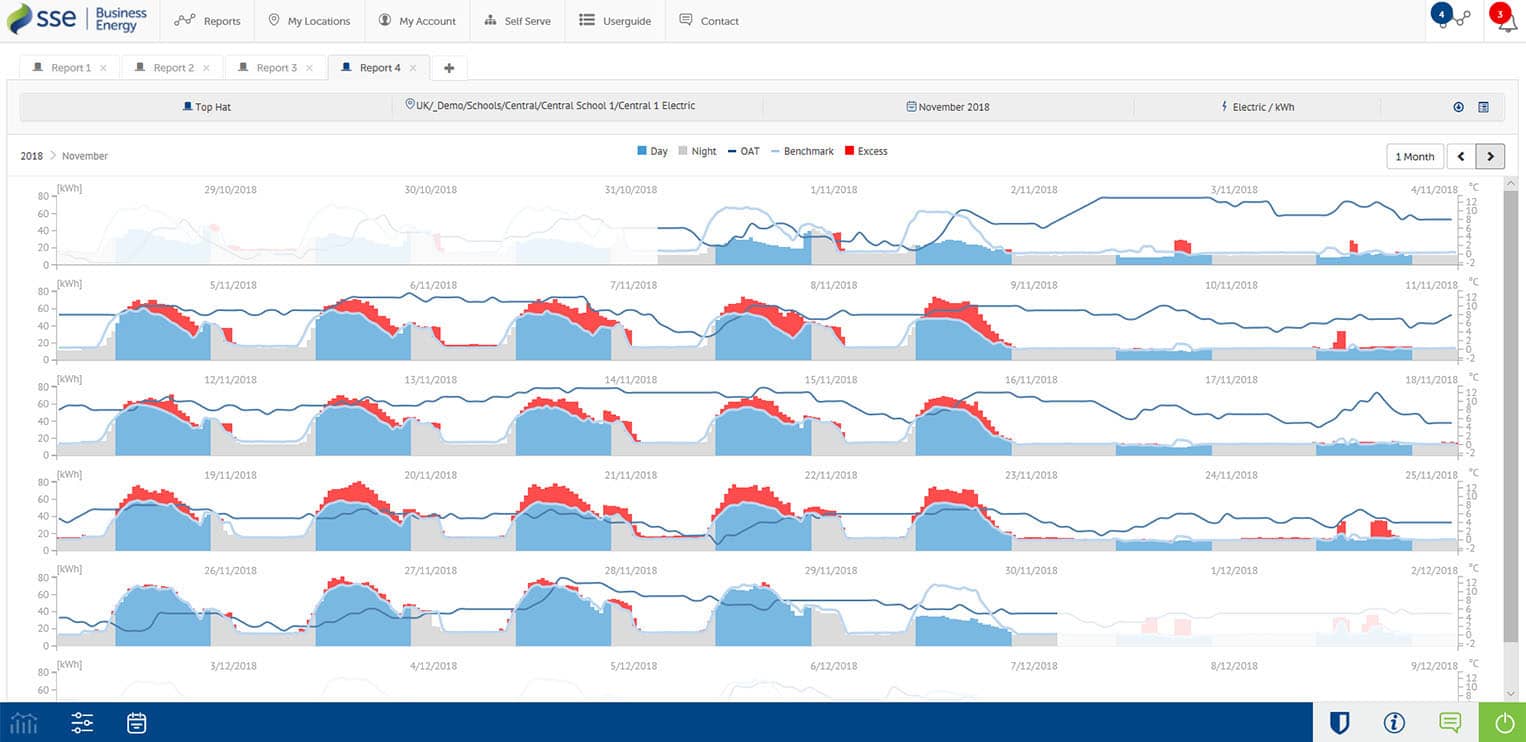Toggle the Day series in legend
Viewport: 1526px width, 742px height.
pos(652,151)
